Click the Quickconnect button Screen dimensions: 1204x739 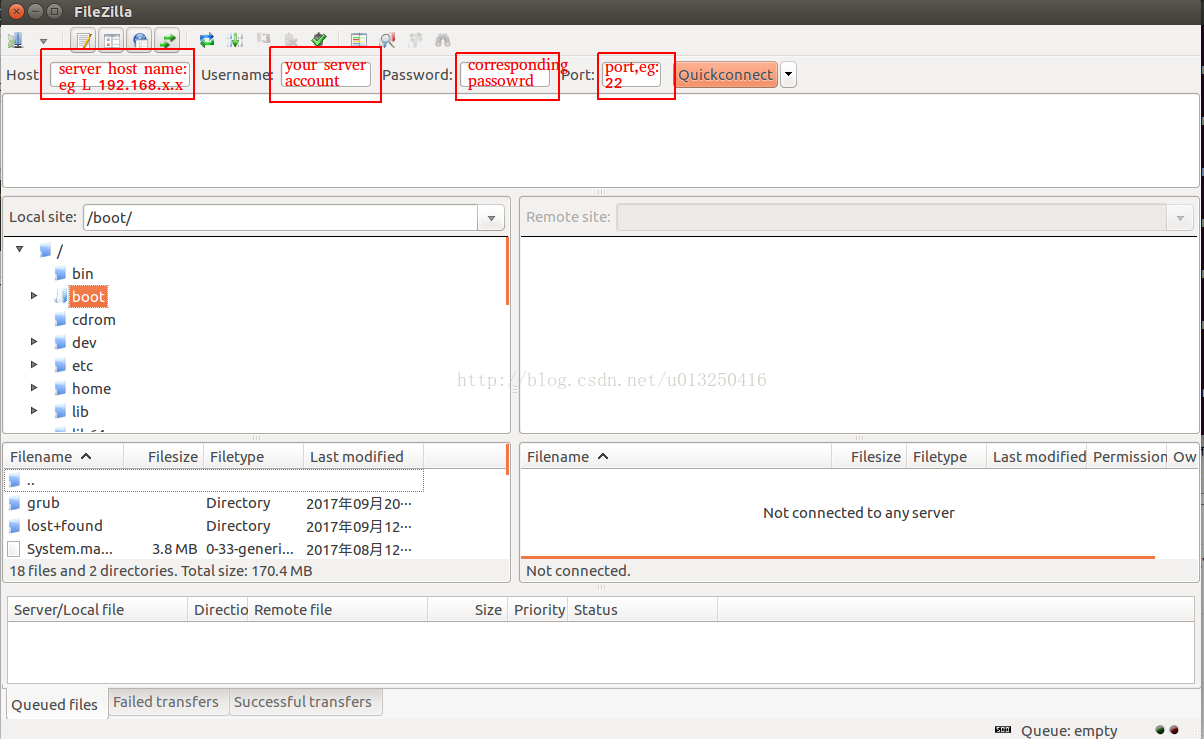coord(726,75)
